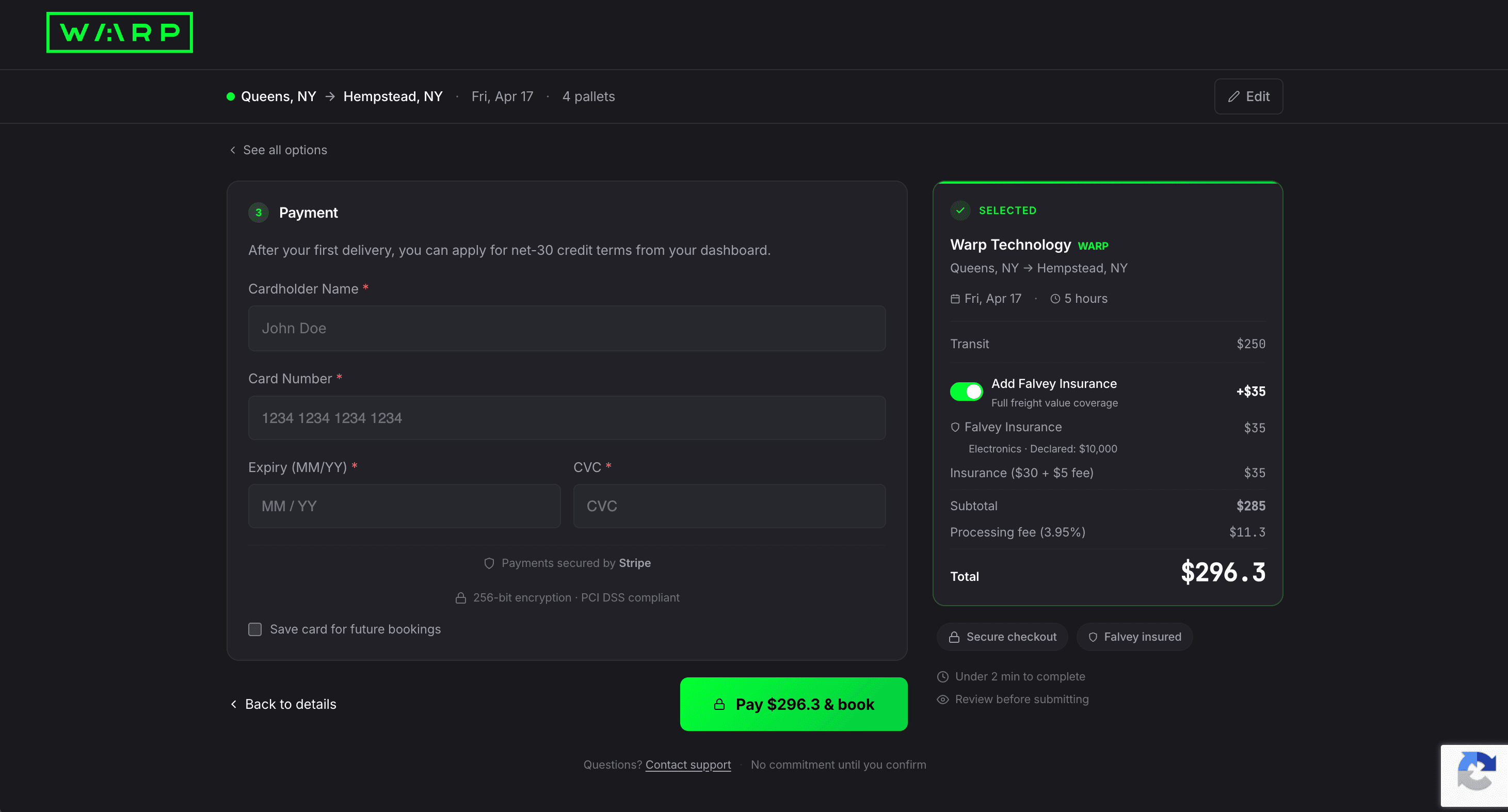The width and height of the screenshot is (1508, 812).
Task: Click the calendar icon beside Fri, Apr 17
Action: (955, 299)
